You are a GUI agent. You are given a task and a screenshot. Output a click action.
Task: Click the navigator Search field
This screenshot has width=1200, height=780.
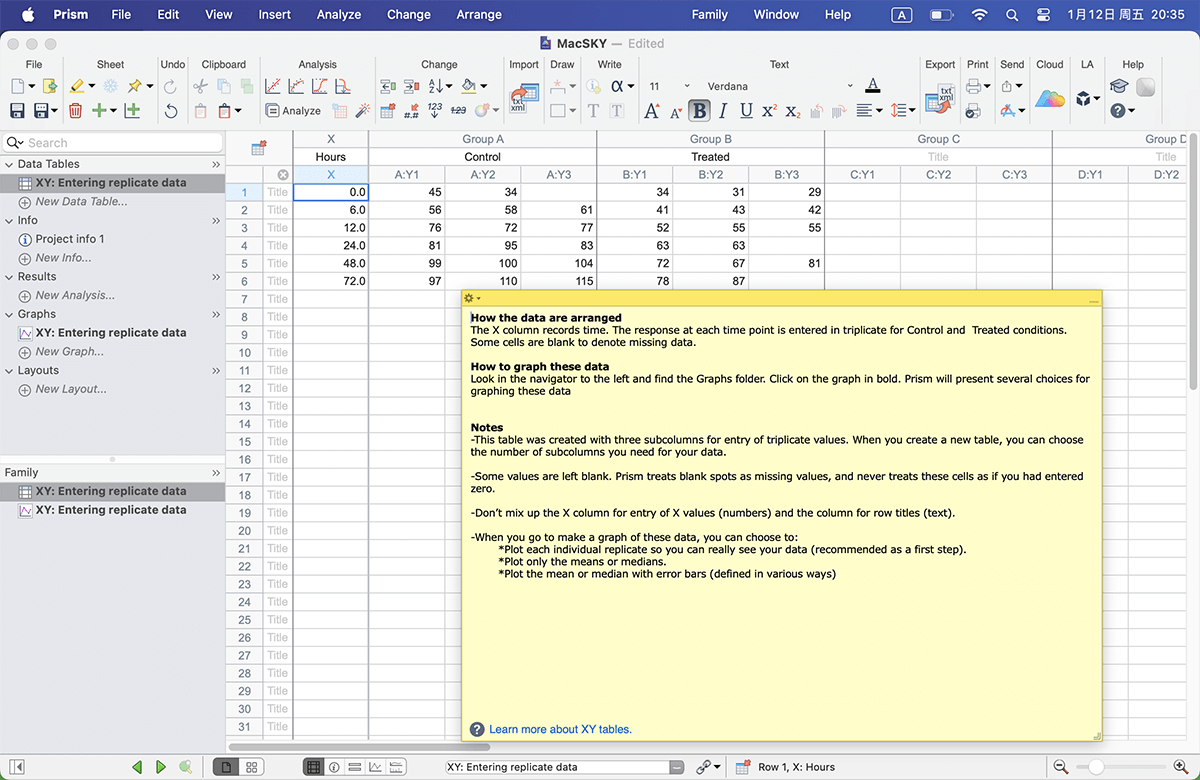point(113,143)
